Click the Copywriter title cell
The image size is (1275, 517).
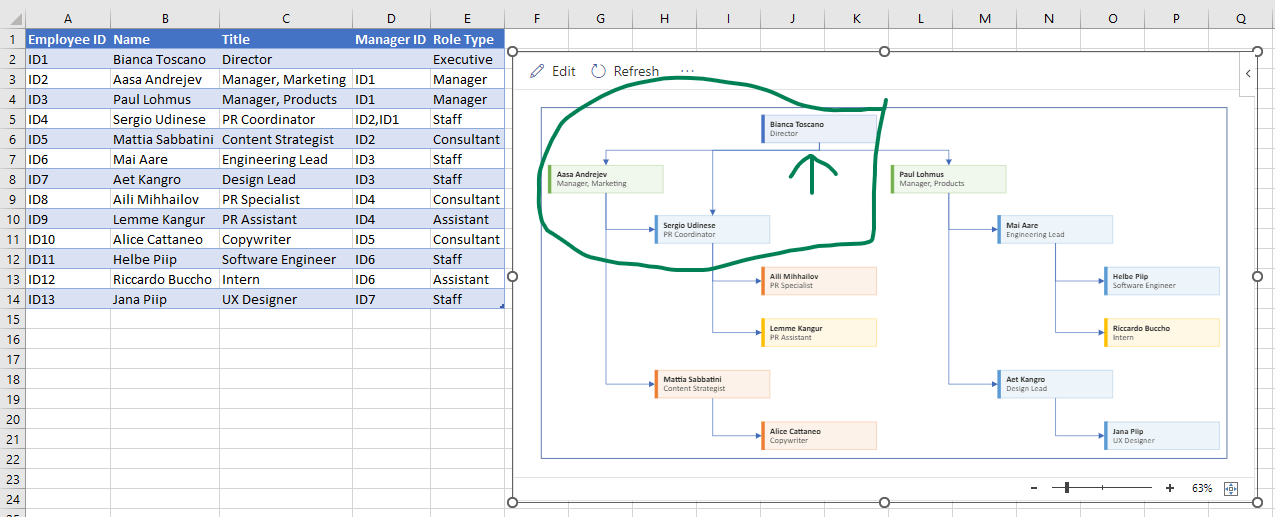(285, 239)
